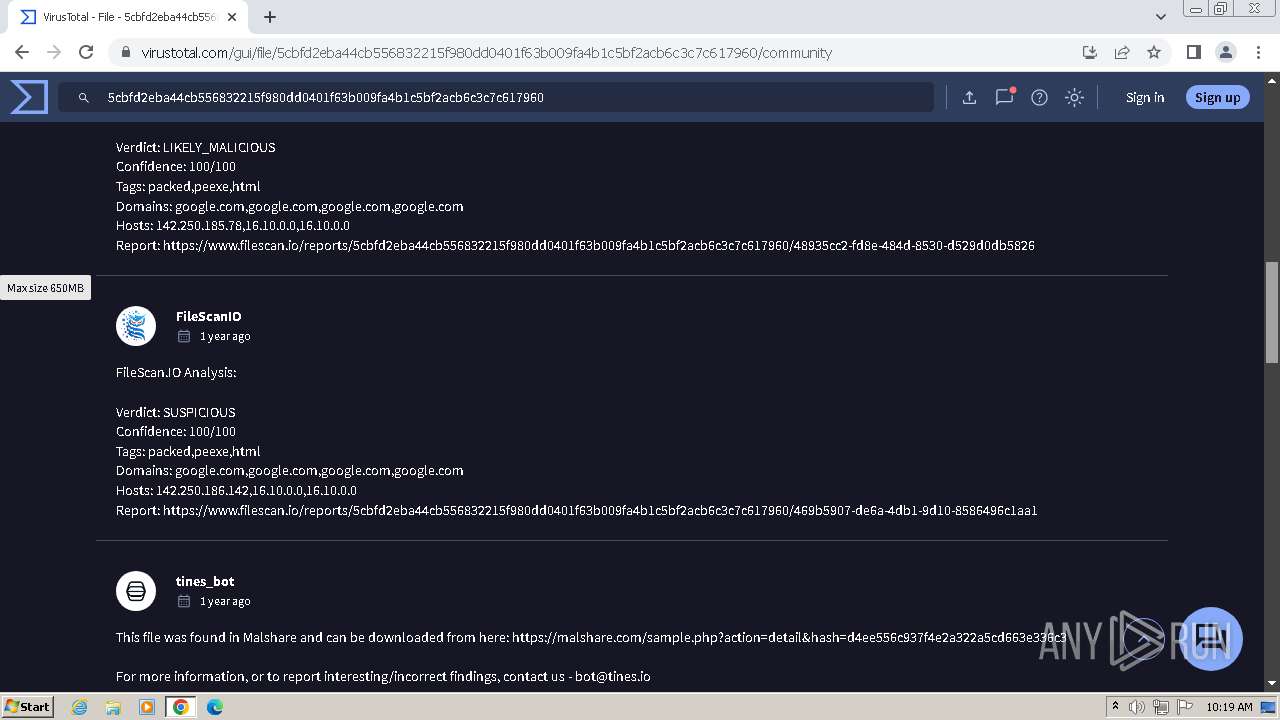The image size is (1280, 720).
Task: Open the tines_bot user profile name
Action: coord(205,581)
